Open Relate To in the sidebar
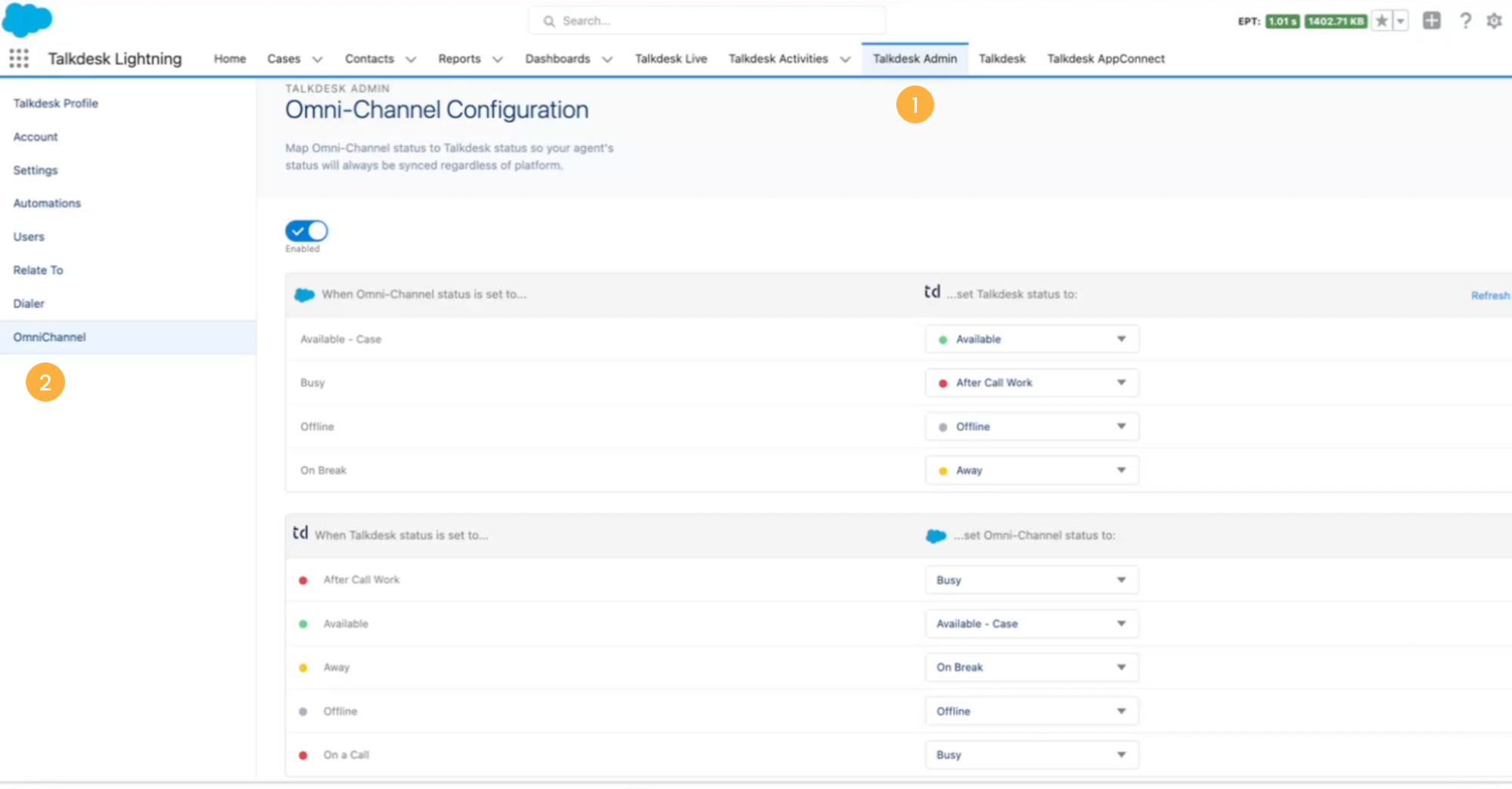This screenshot has height=789, width=1512. pos(38,270)
